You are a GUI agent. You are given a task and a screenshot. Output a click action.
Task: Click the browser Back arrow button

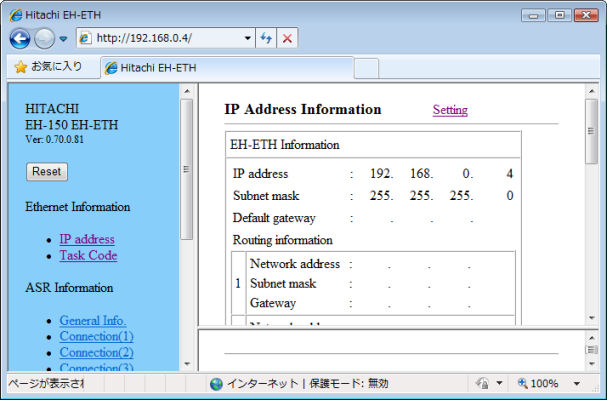click(x=20, y=38)
